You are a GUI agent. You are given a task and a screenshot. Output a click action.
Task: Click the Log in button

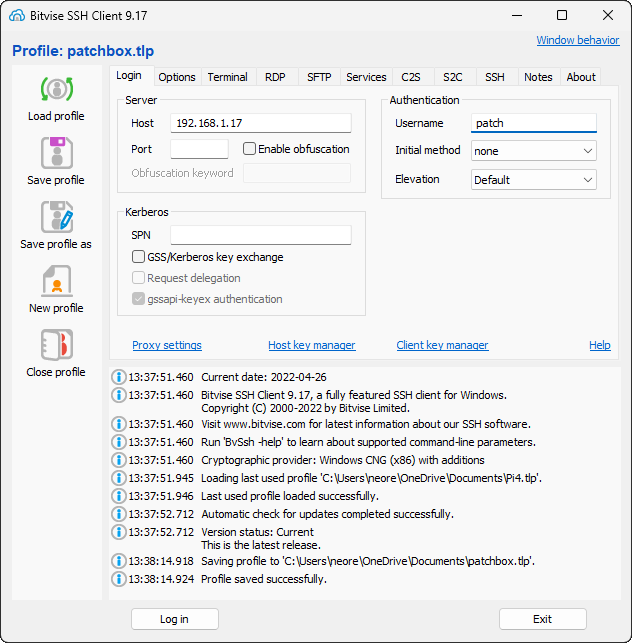point(175,619)
